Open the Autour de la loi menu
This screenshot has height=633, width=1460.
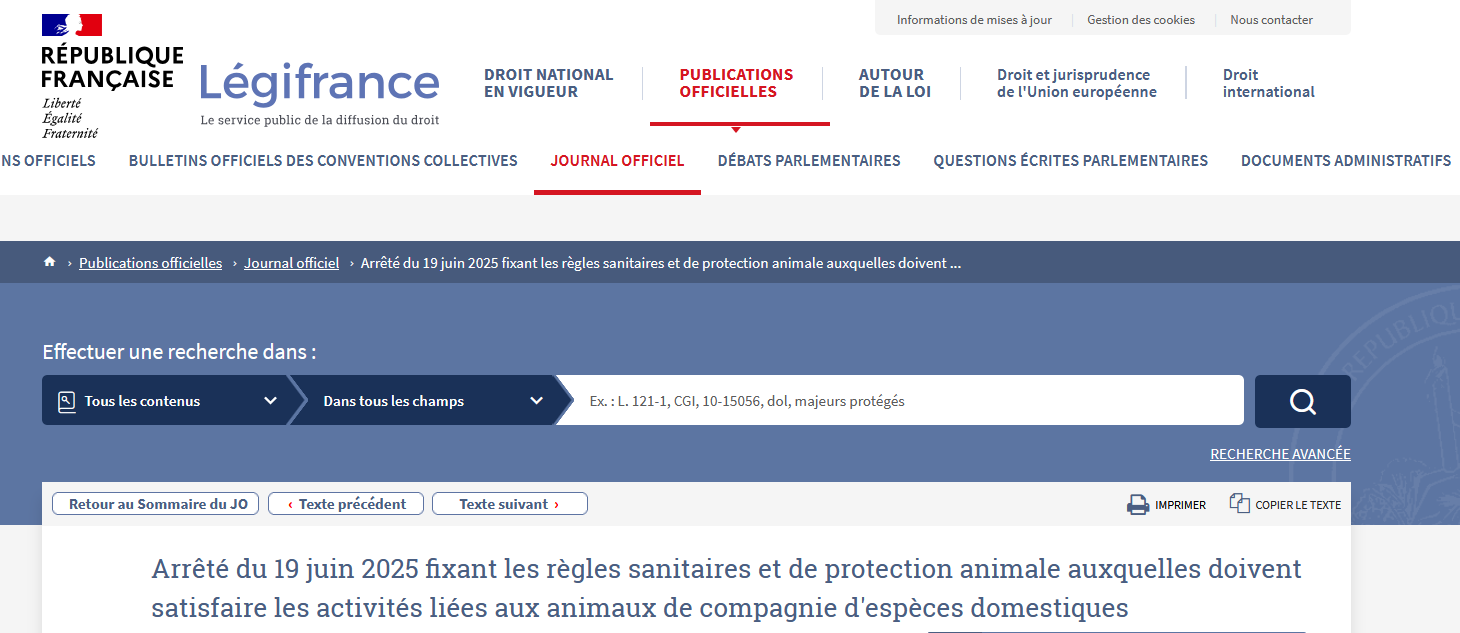pyautogui.click(x=894, y=83)
